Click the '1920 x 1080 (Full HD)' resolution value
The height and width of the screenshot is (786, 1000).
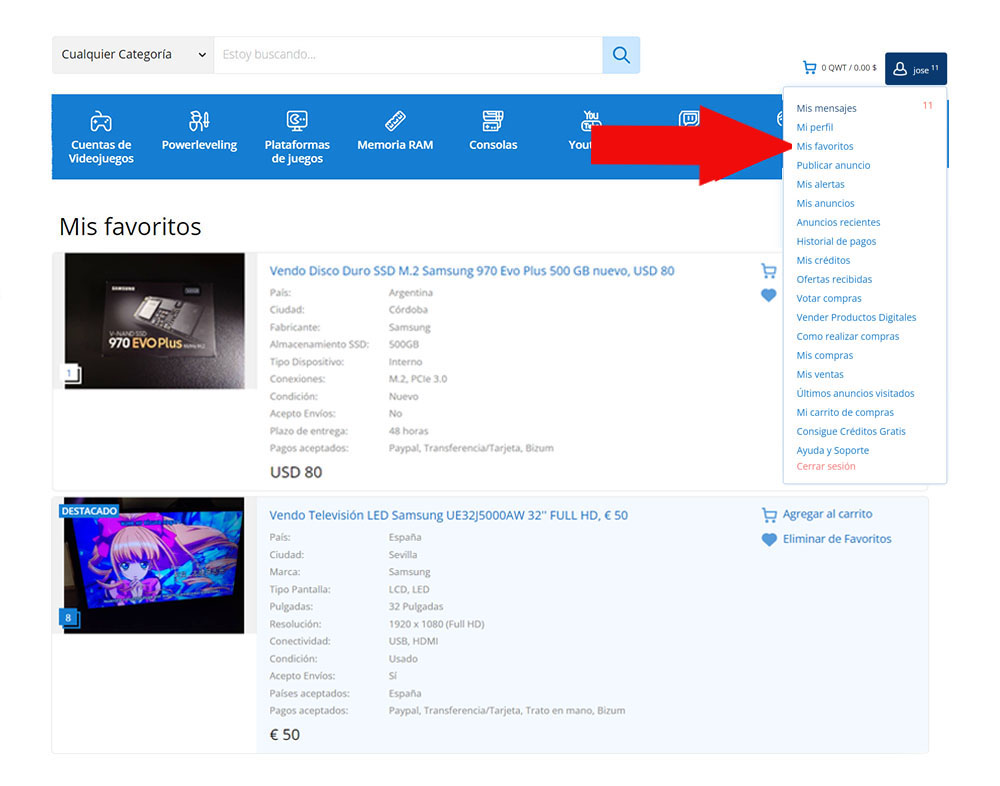click(x=436, y=625)
